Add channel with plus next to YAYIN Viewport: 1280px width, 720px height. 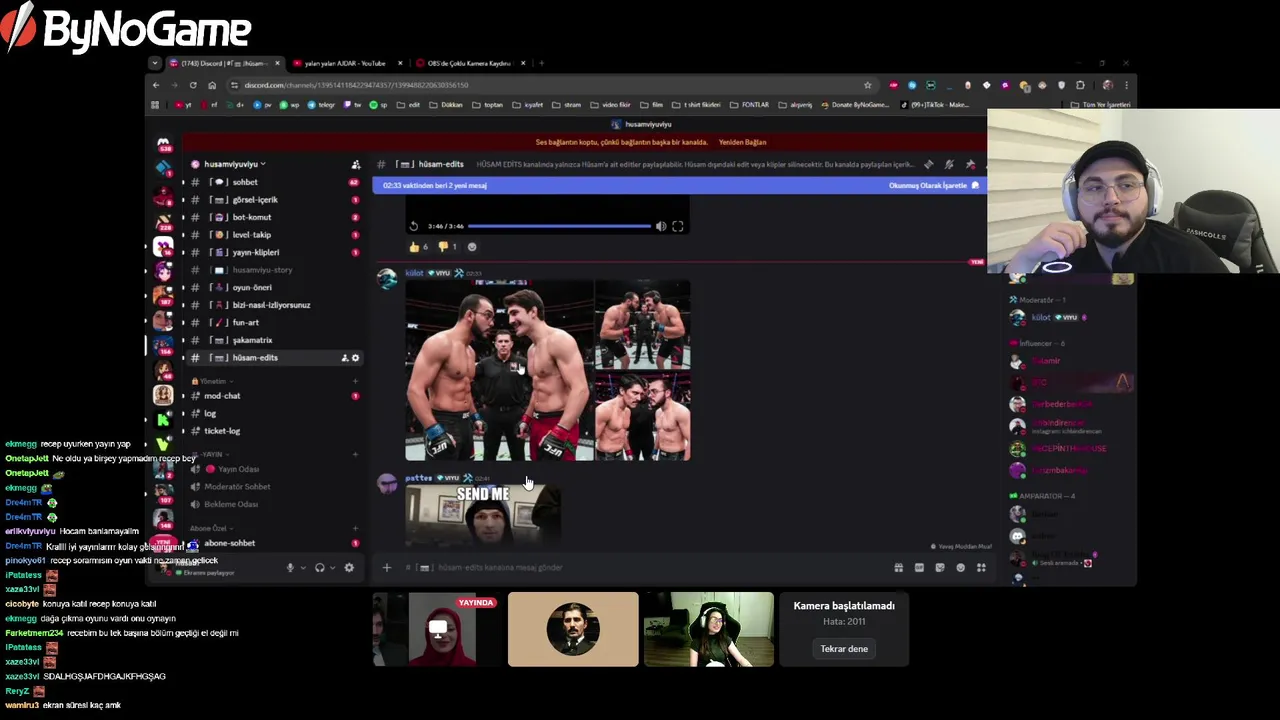click(355, 454)
